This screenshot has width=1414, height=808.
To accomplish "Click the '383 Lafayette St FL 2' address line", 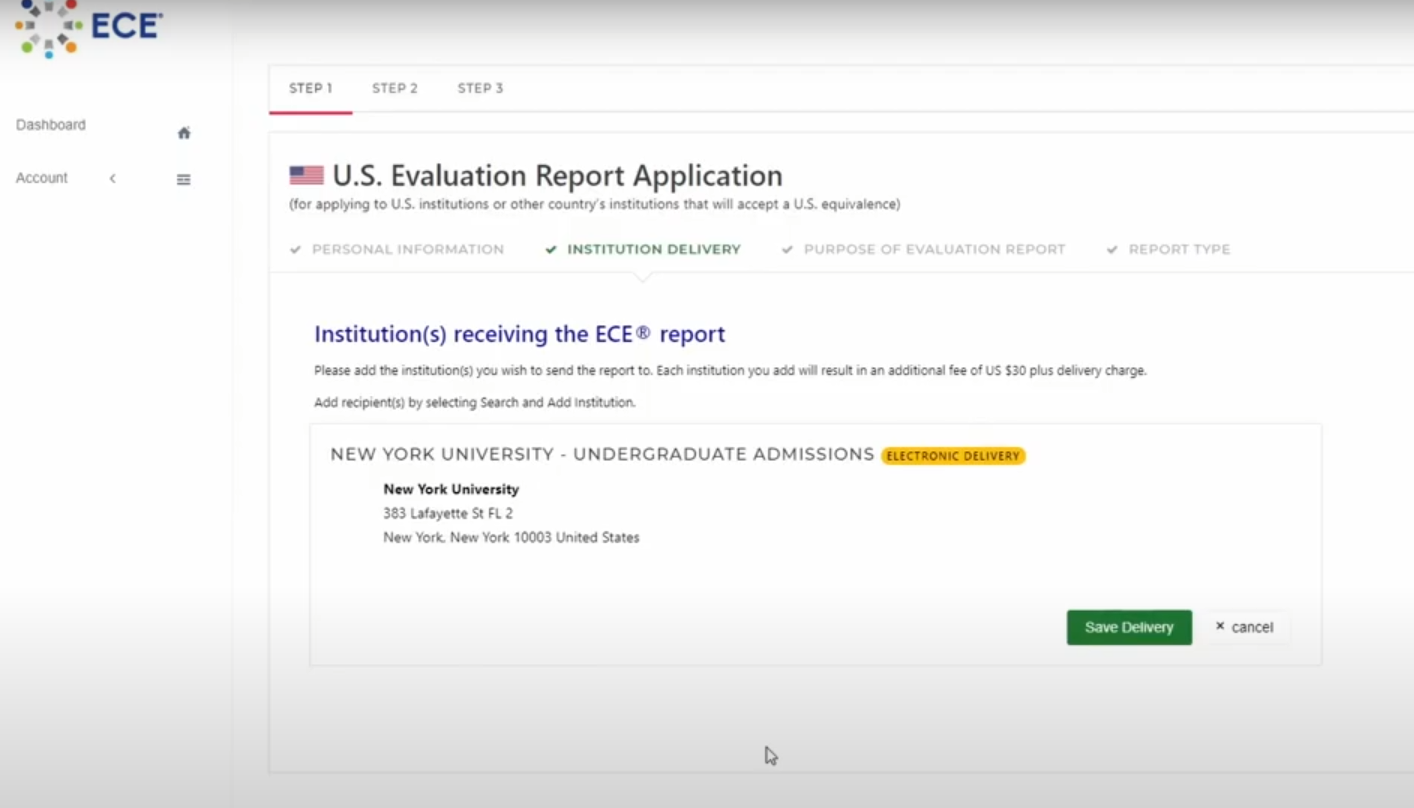I will coord(448,513).
